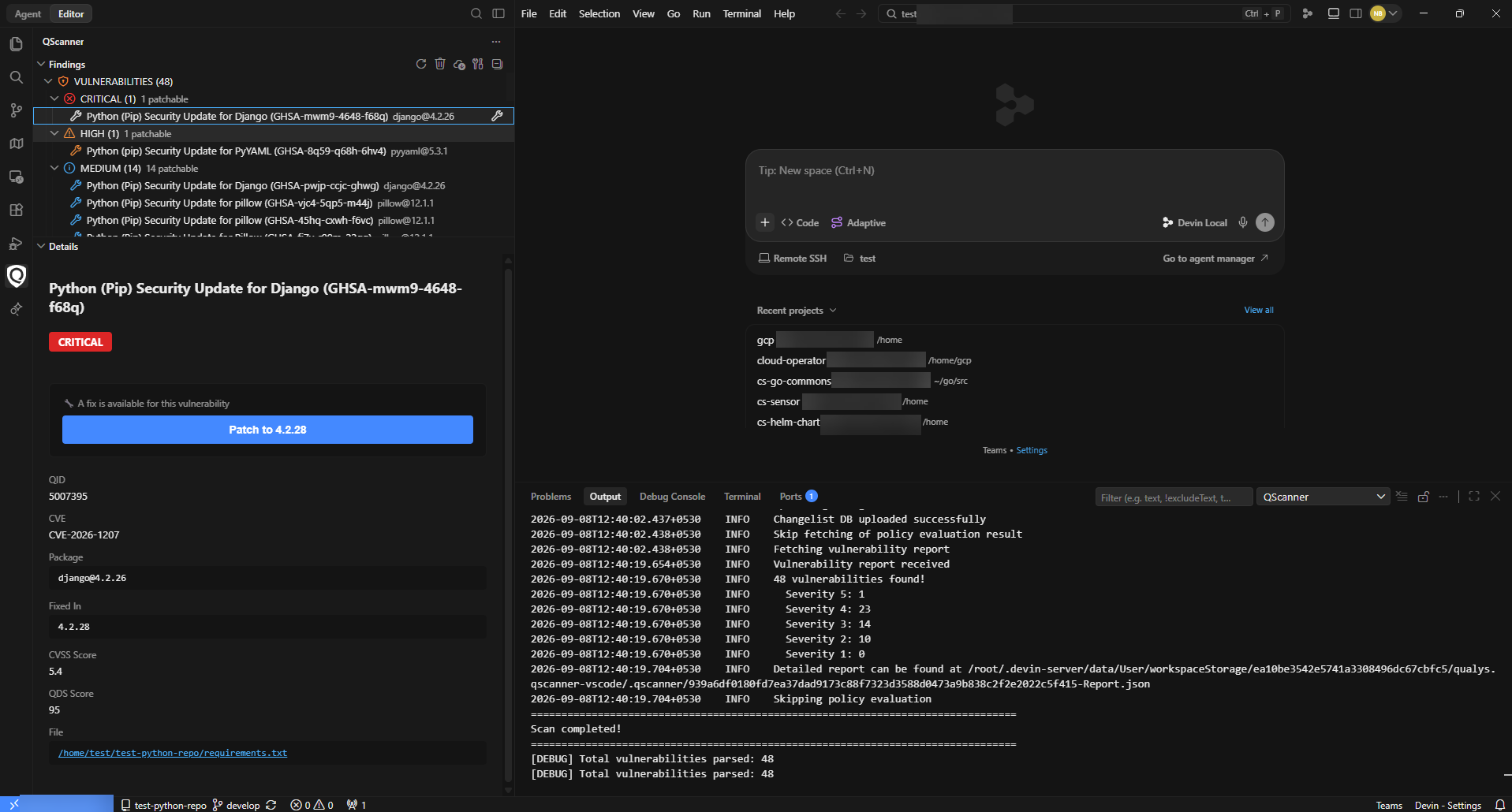Click Go to agent manager link
Image resolution: width=1512 pixels, height=812 pixels.
[1215, 259]
